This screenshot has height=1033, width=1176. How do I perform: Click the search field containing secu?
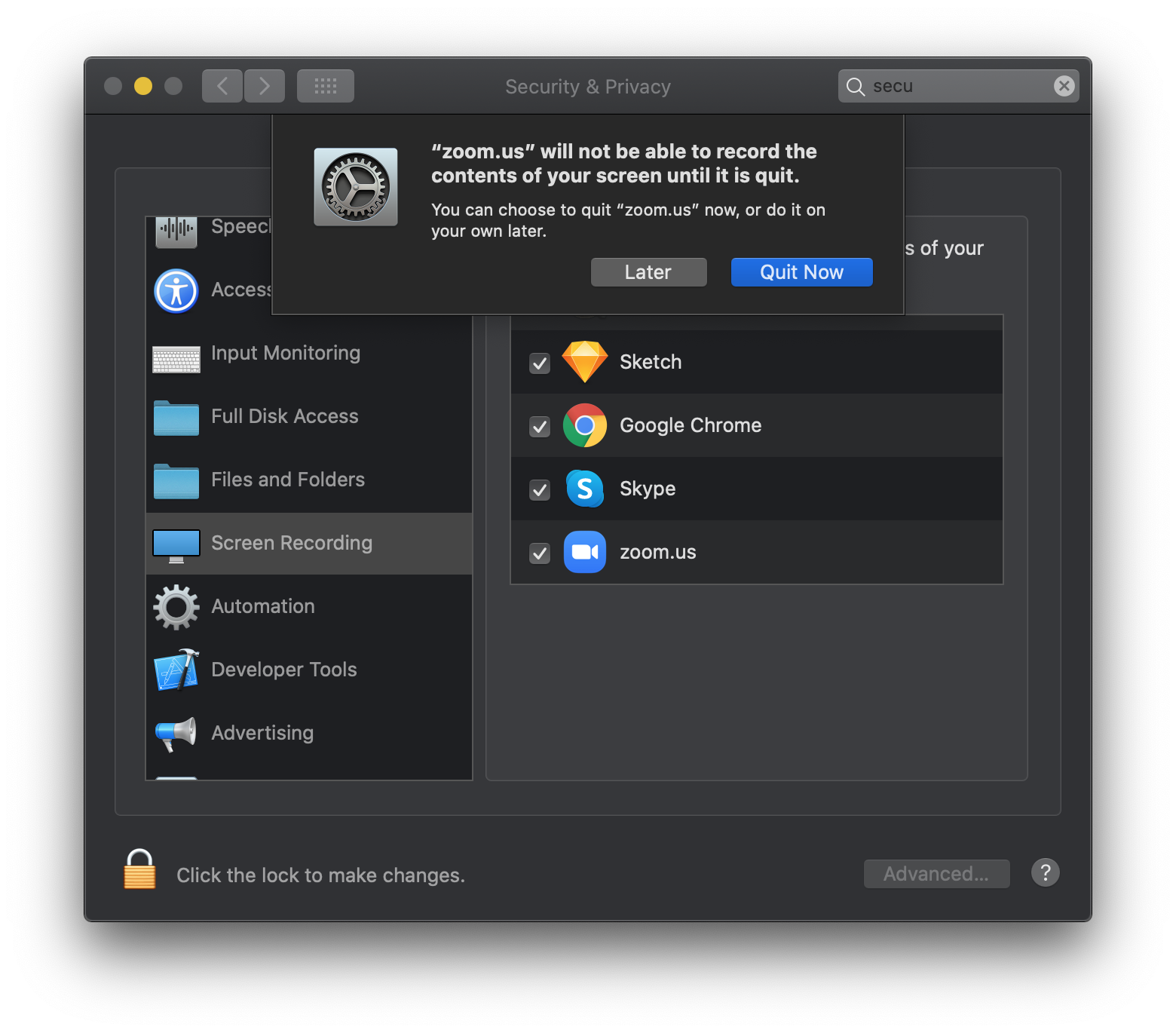(x=958, y=86)
